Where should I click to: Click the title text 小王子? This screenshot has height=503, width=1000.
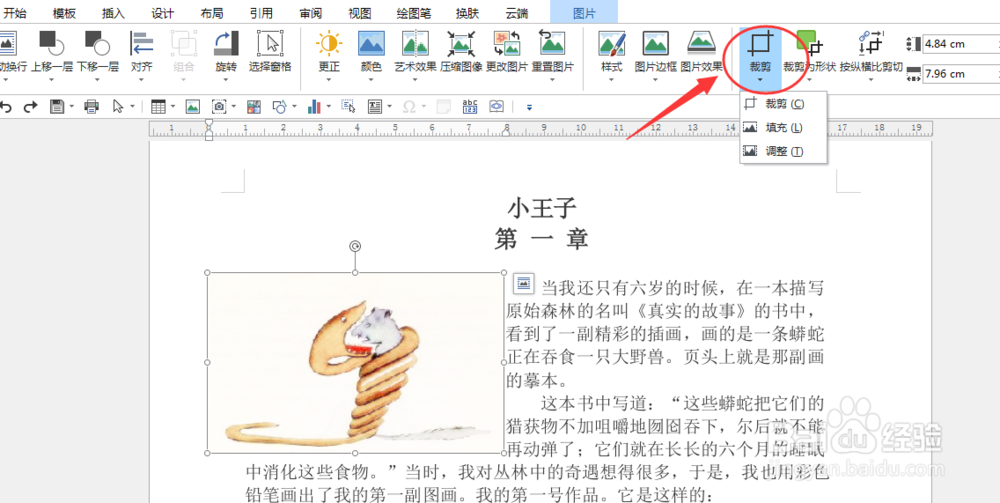541,207
